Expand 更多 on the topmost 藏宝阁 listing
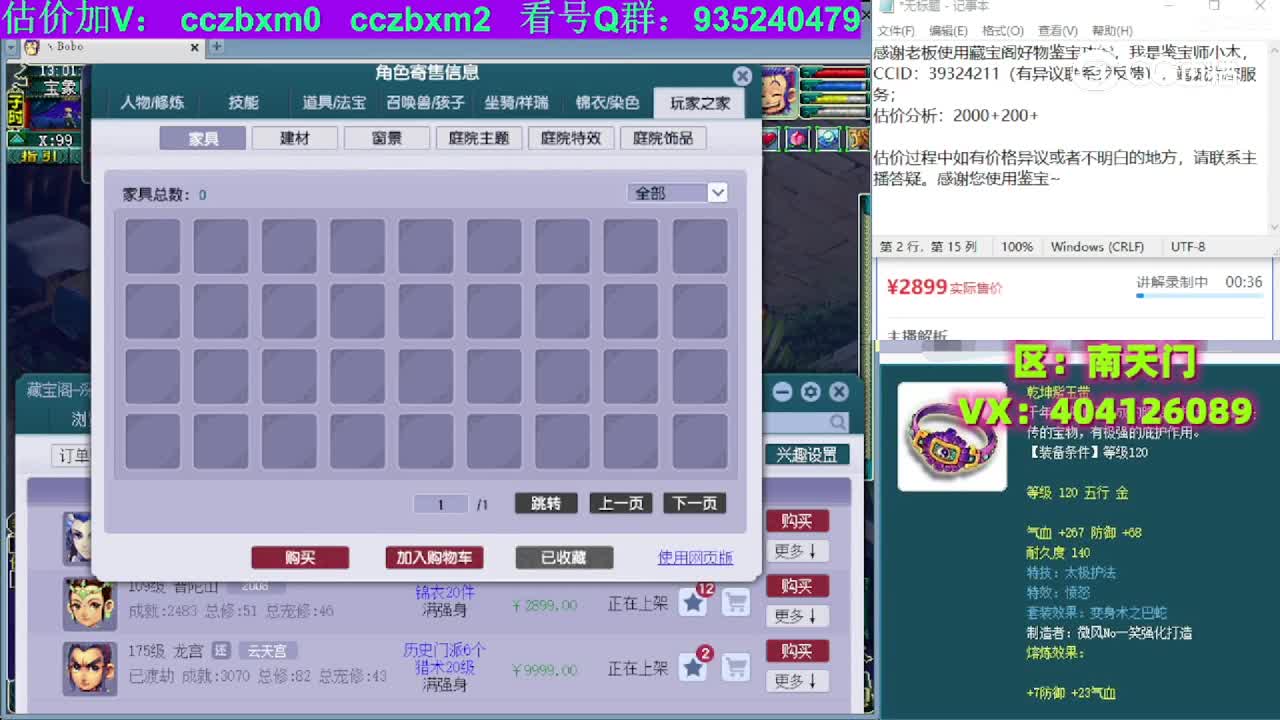The width and height of the screenshot is (1280, 720). click(797, 551)
